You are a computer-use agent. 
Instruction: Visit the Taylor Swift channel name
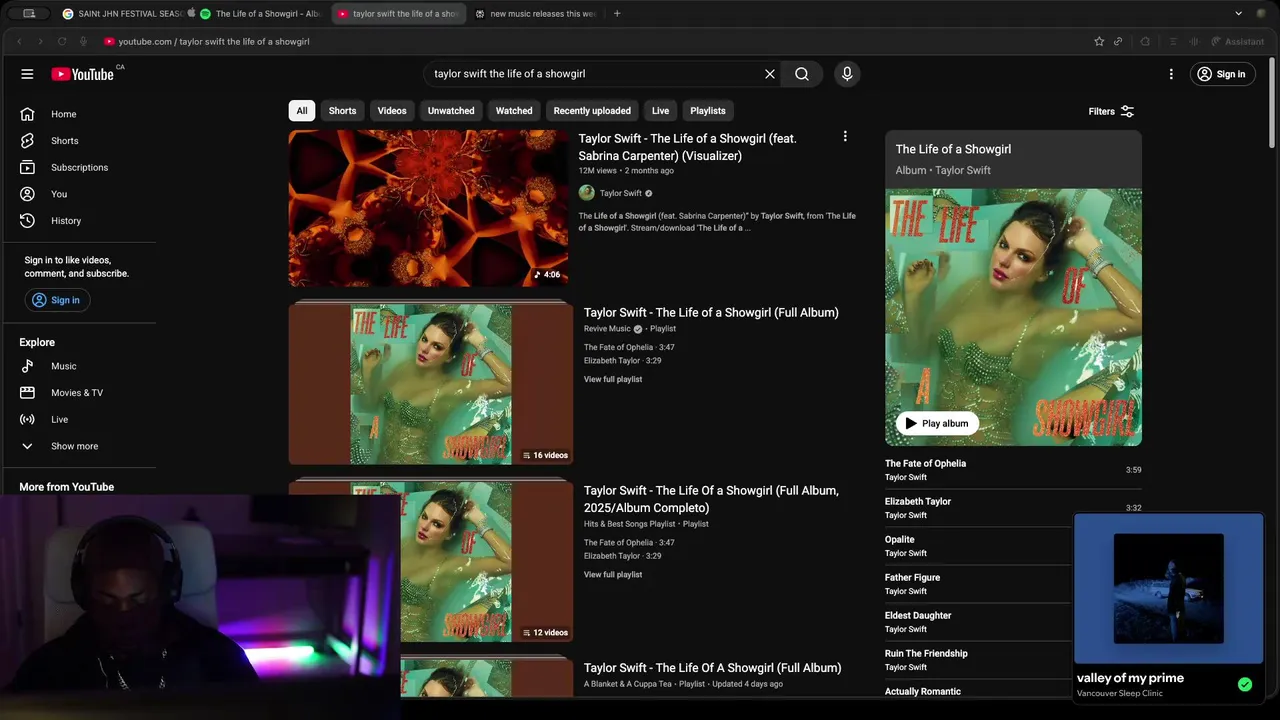[621, 193]
